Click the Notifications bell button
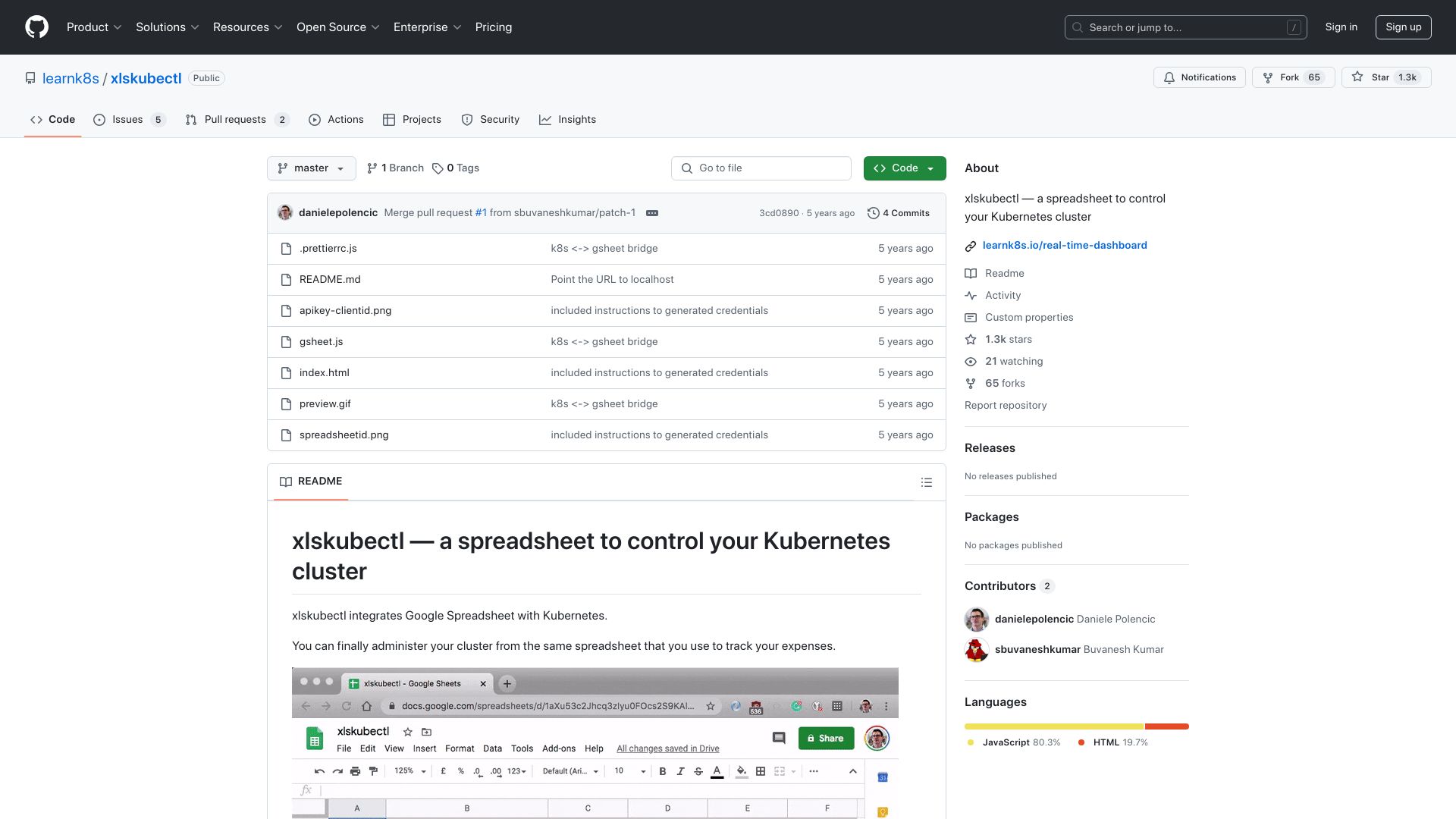Viewport: 1456px width, 819px height. [1199, 77]
